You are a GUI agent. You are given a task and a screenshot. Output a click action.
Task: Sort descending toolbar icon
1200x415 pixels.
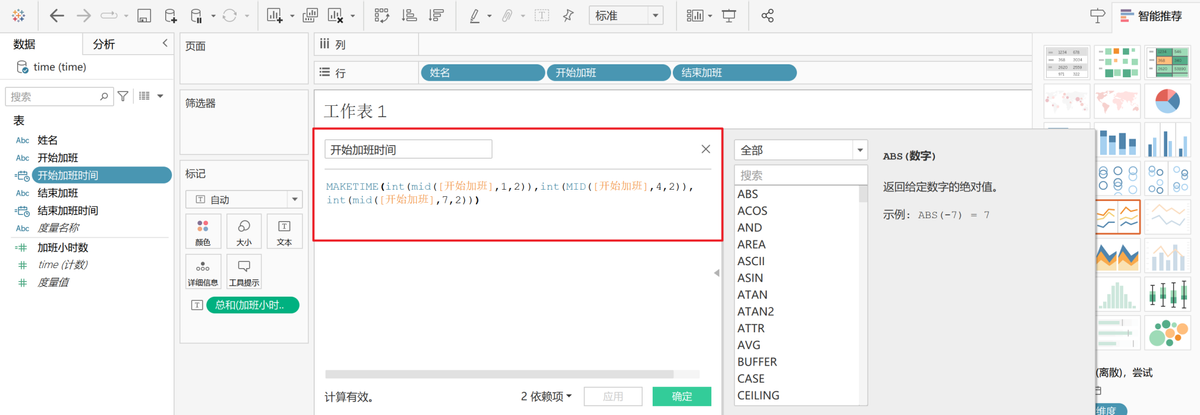pos(436,16)
